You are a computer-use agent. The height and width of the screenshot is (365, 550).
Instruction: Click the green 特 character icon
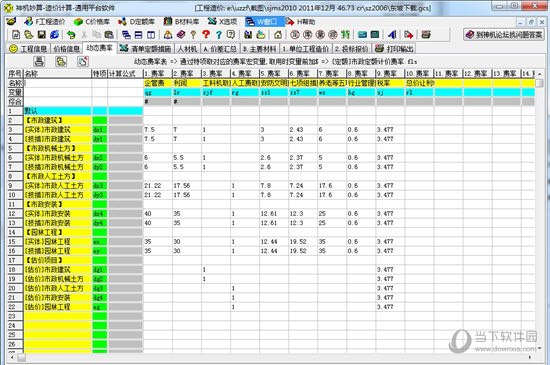[x=346, y=34]
